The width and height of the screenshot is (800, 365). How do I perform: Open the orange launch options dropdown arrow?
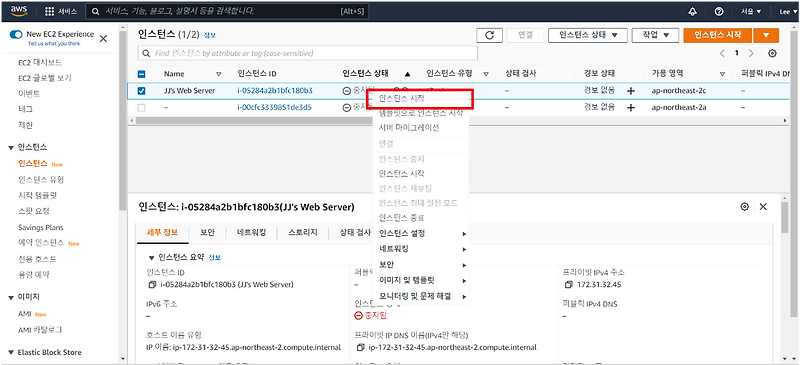767,35
